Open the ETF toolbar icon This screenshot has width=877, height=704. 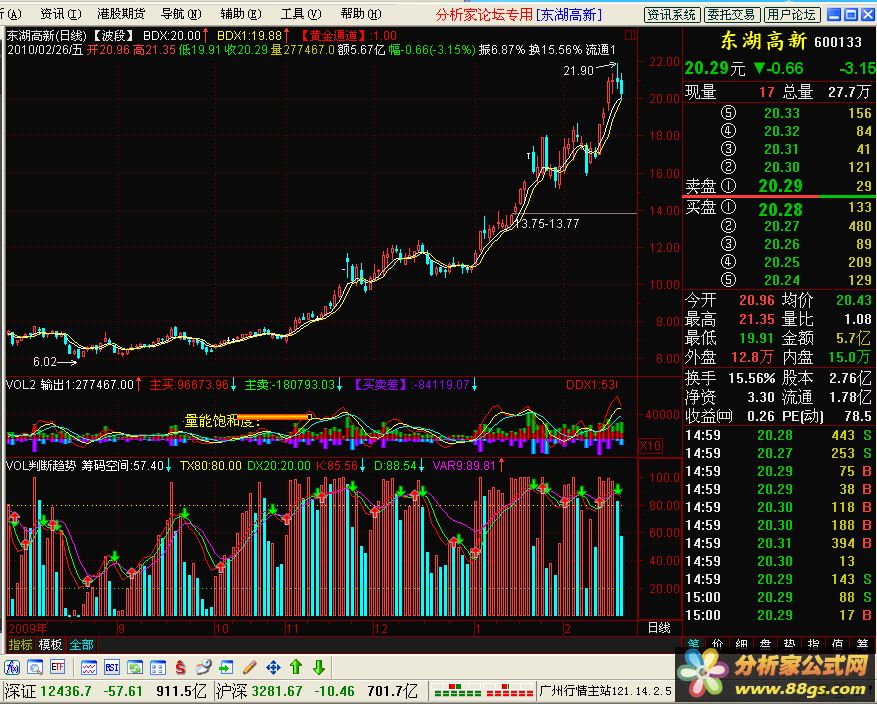[58, 667]
